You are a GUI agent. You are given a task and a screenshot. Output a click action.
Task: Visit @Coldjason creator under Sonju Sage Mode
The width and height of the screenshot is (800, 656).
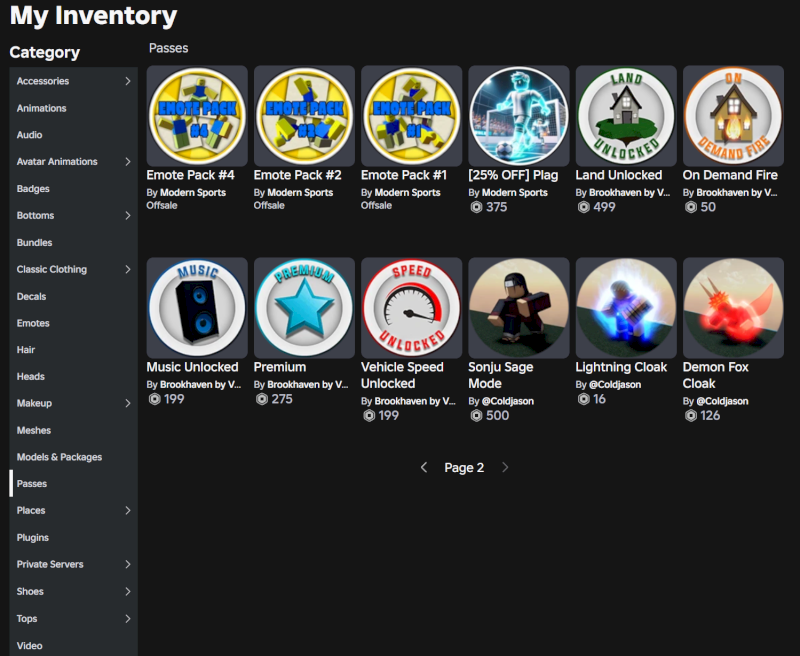(508, 401)
